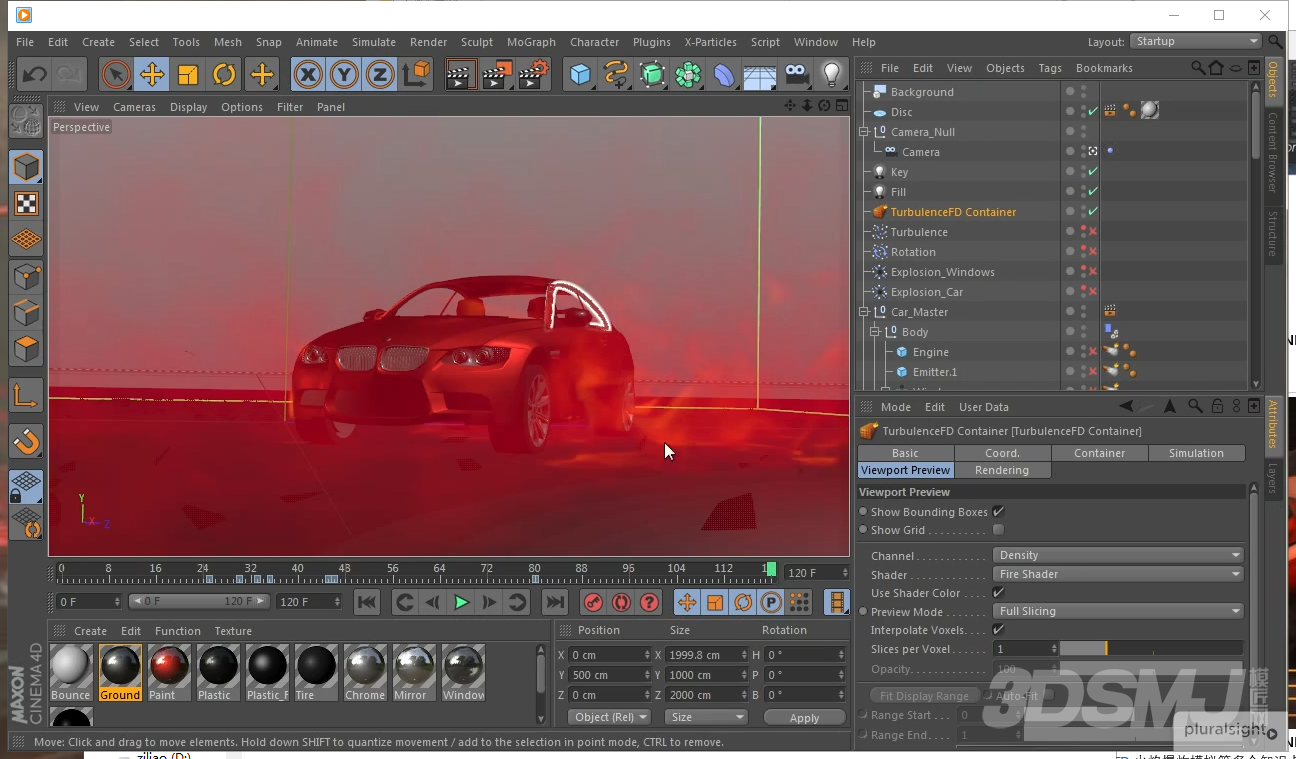
Task: Toggle Interpolate Voxels checkbox
Action: (x=998, y=629)
